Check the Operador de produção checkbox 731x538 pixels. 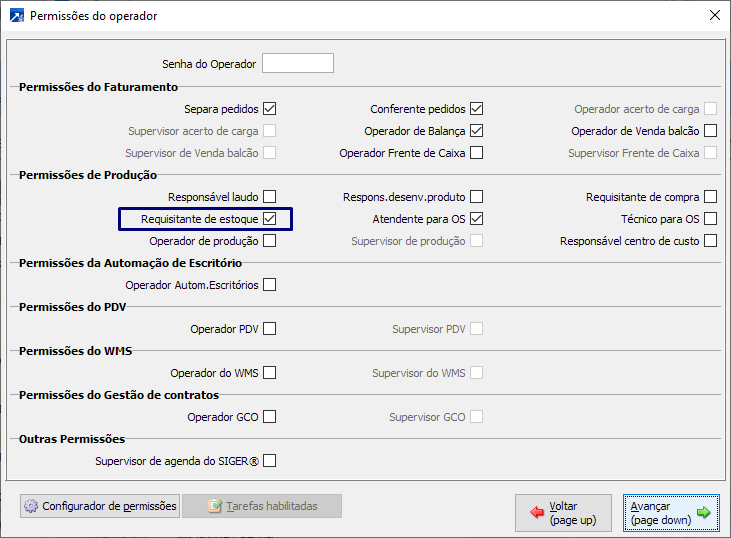[269, 241]
